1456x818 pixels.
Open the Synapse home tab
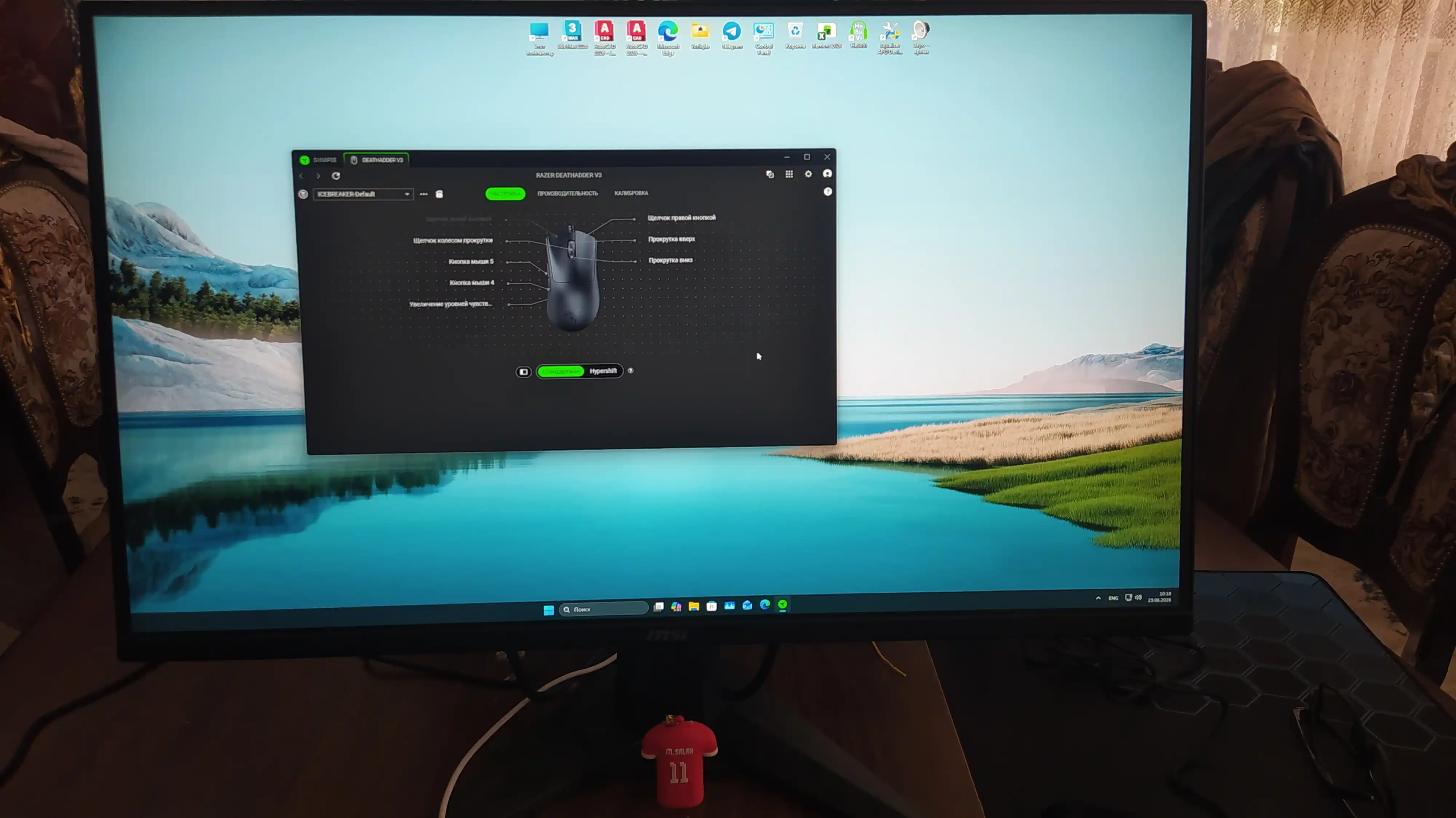pos(318,160)
